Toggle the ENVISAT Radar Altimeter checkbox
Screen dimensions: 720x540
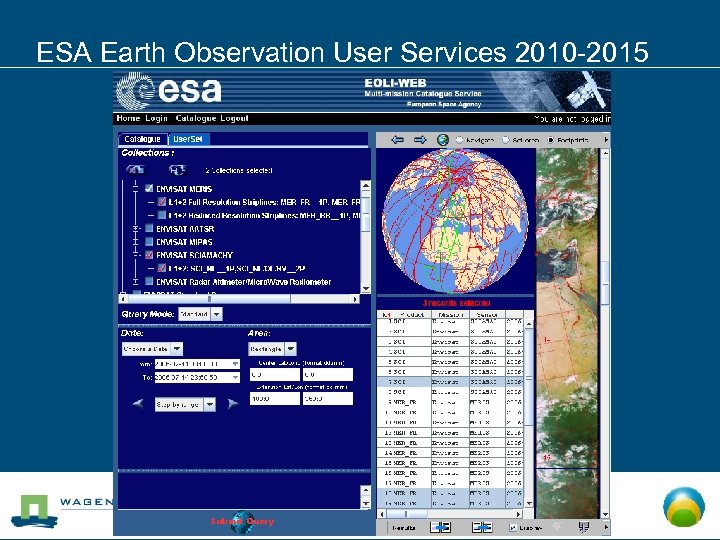149,281
